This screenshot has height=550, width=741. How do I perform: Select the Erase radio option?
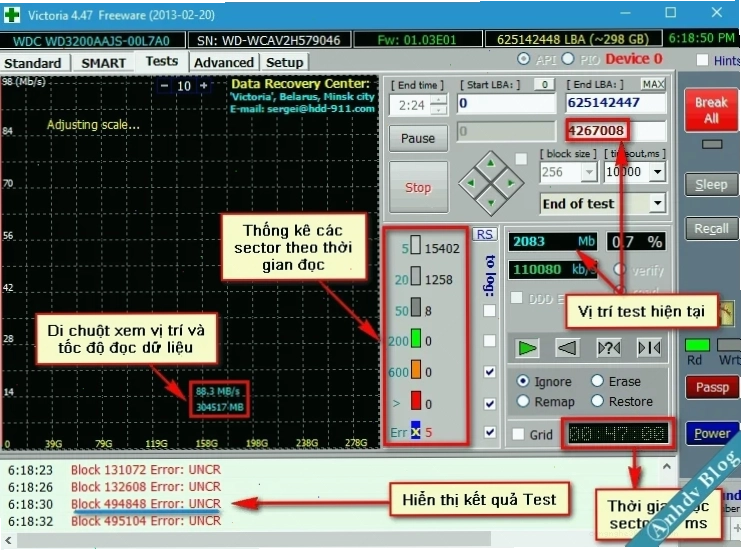click(x=597, y=381)
